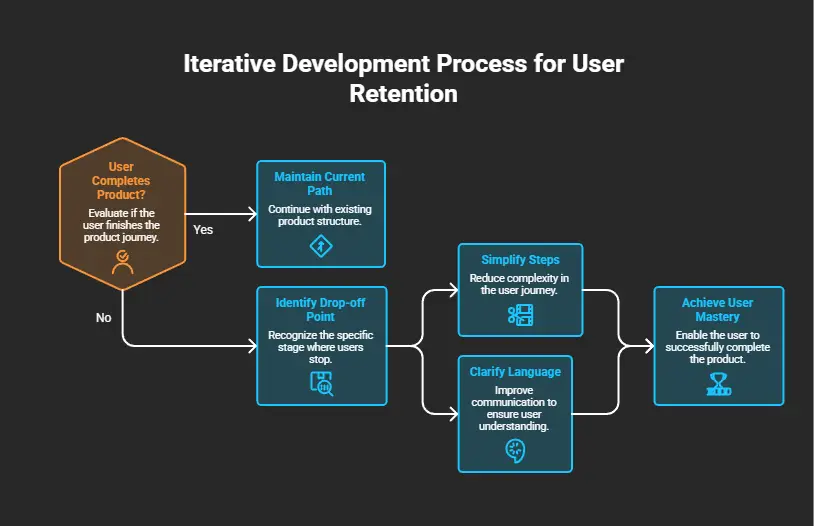
Task: Click 'Continue with existing product structure.' text
Action: tap(320, 215)
